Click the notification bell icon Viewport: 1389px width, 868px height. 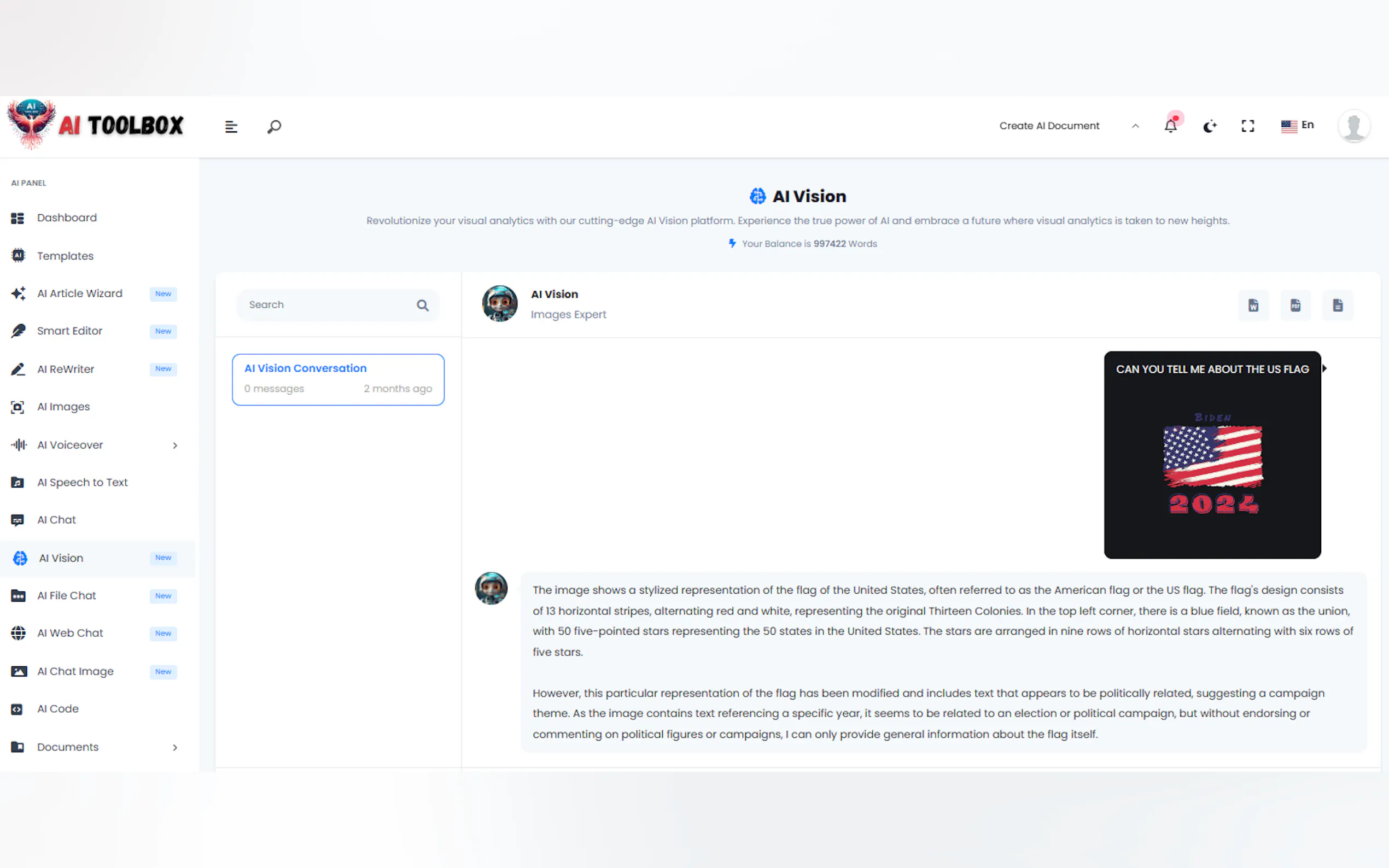pyautogui.click(x=1170, y=126)
